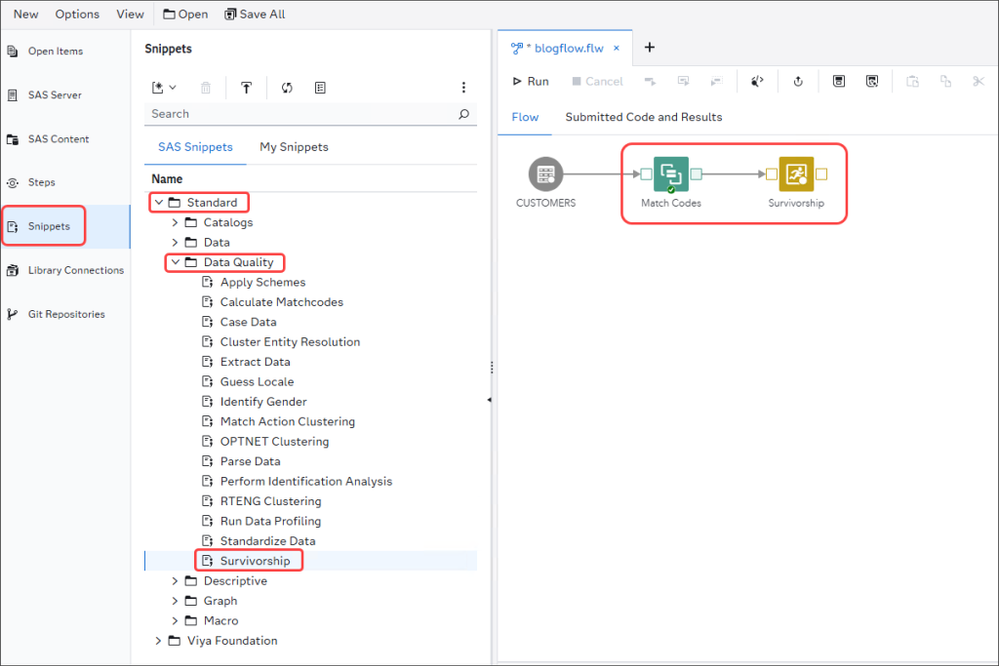Show the Steps pane
This screenshot has width=999, height=666.
point(41,182)
